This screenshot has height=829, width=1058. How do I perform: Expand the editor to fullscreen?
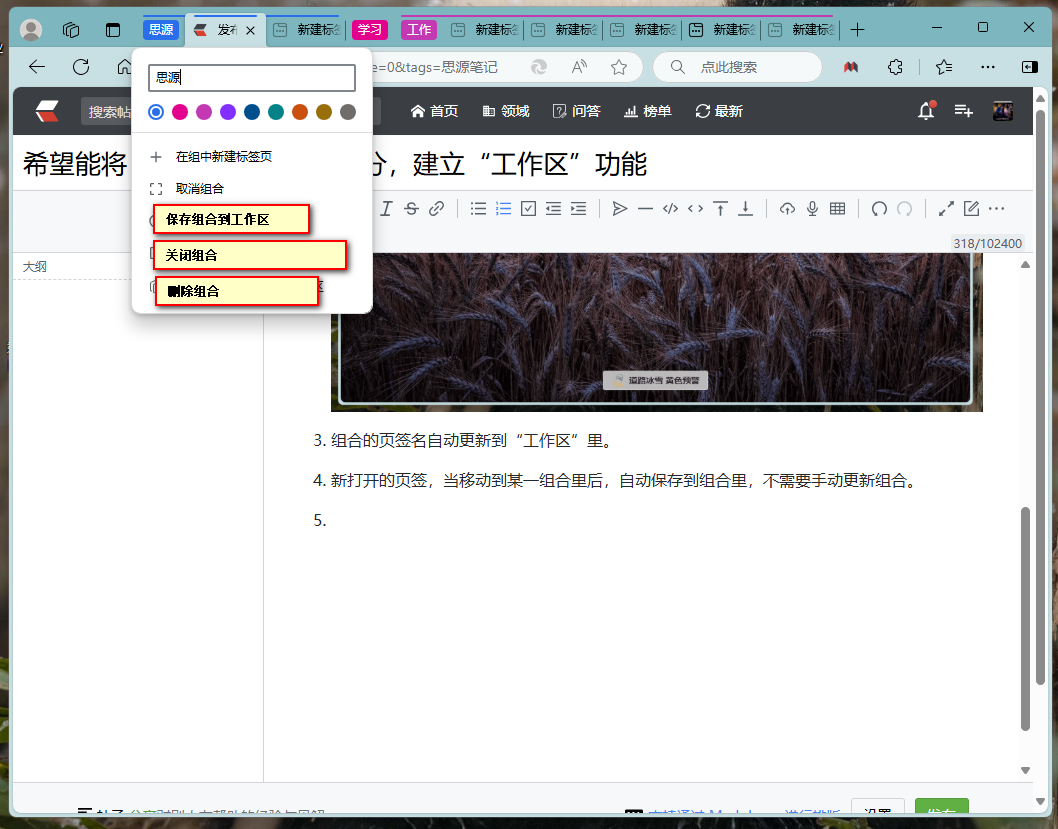(946, 208)
